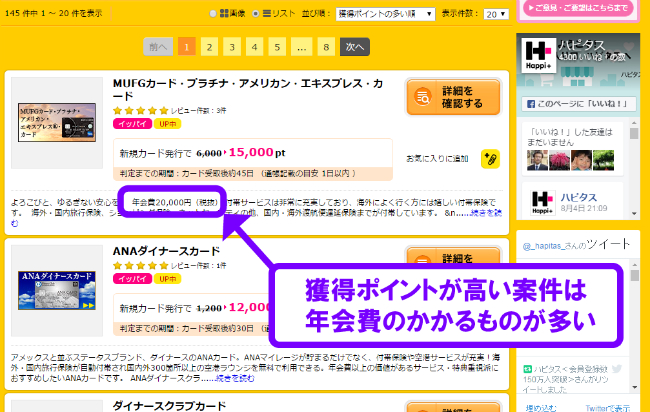650x412 pixels.
Task: Click the MUFG card thumbnail image
Action: coord(57,123)
